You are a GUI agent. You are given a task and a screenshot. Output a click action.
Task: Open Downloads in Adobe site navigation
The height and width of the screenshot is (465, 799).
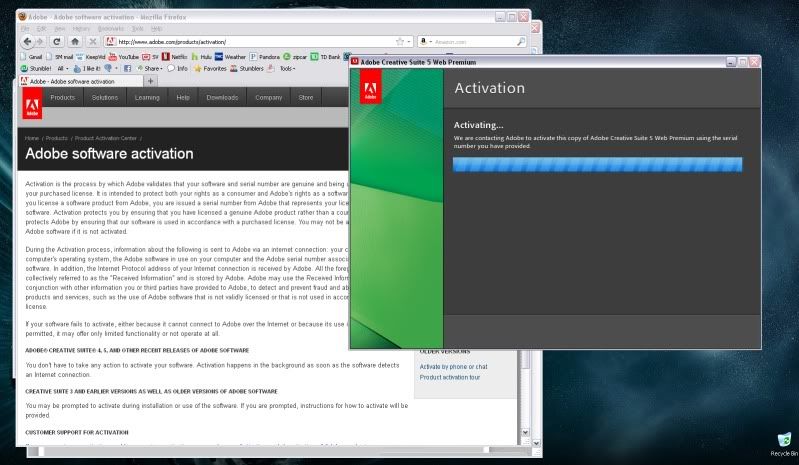pos(222,97)
